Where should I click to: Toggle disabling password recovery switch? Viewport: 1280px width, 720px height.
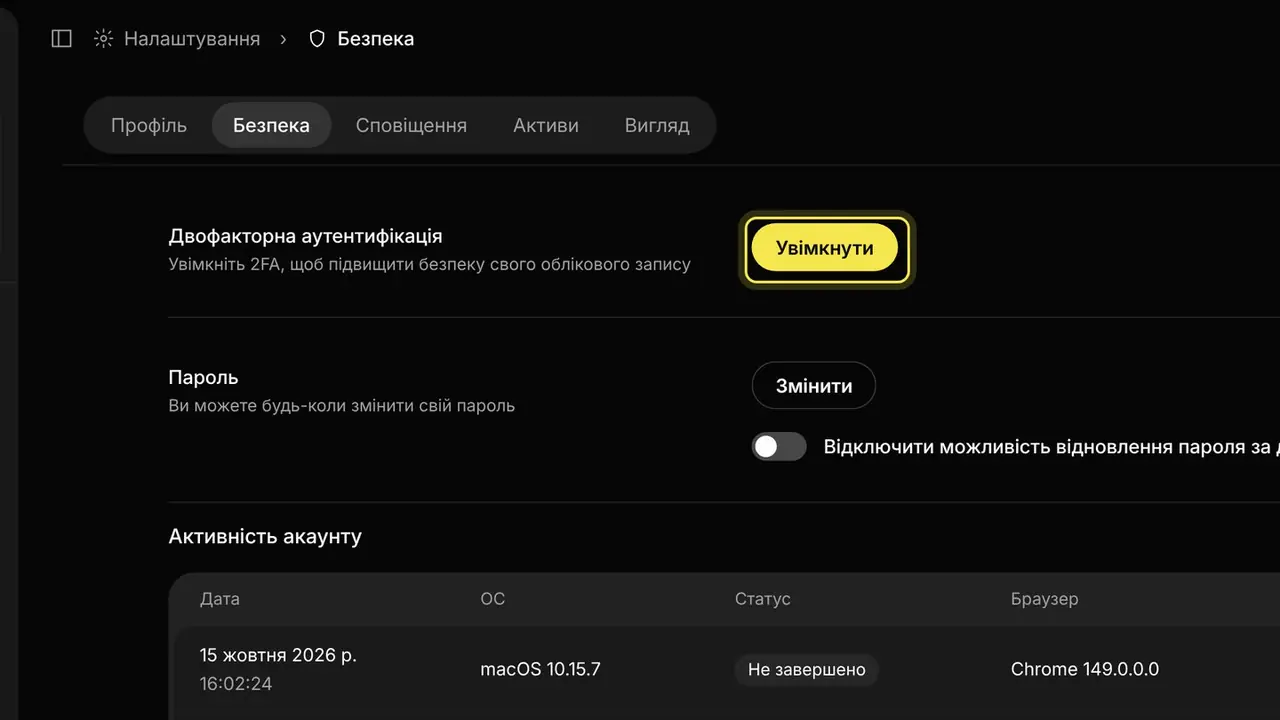coord(779,447)
